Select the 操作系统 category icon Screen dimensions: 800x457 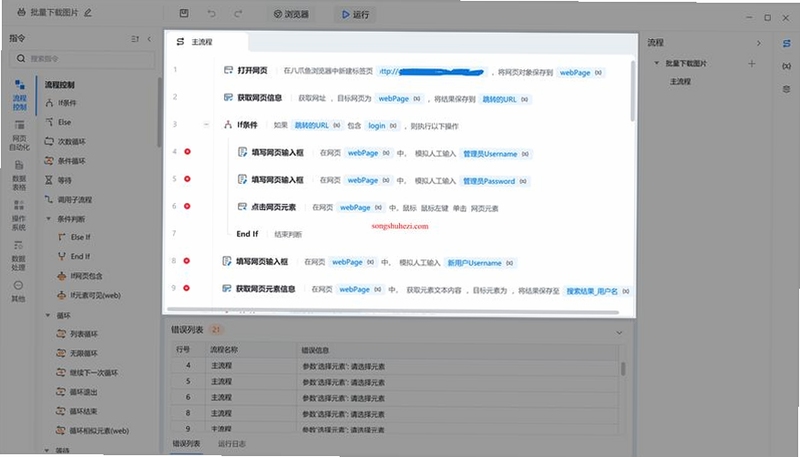pos(19,215)
